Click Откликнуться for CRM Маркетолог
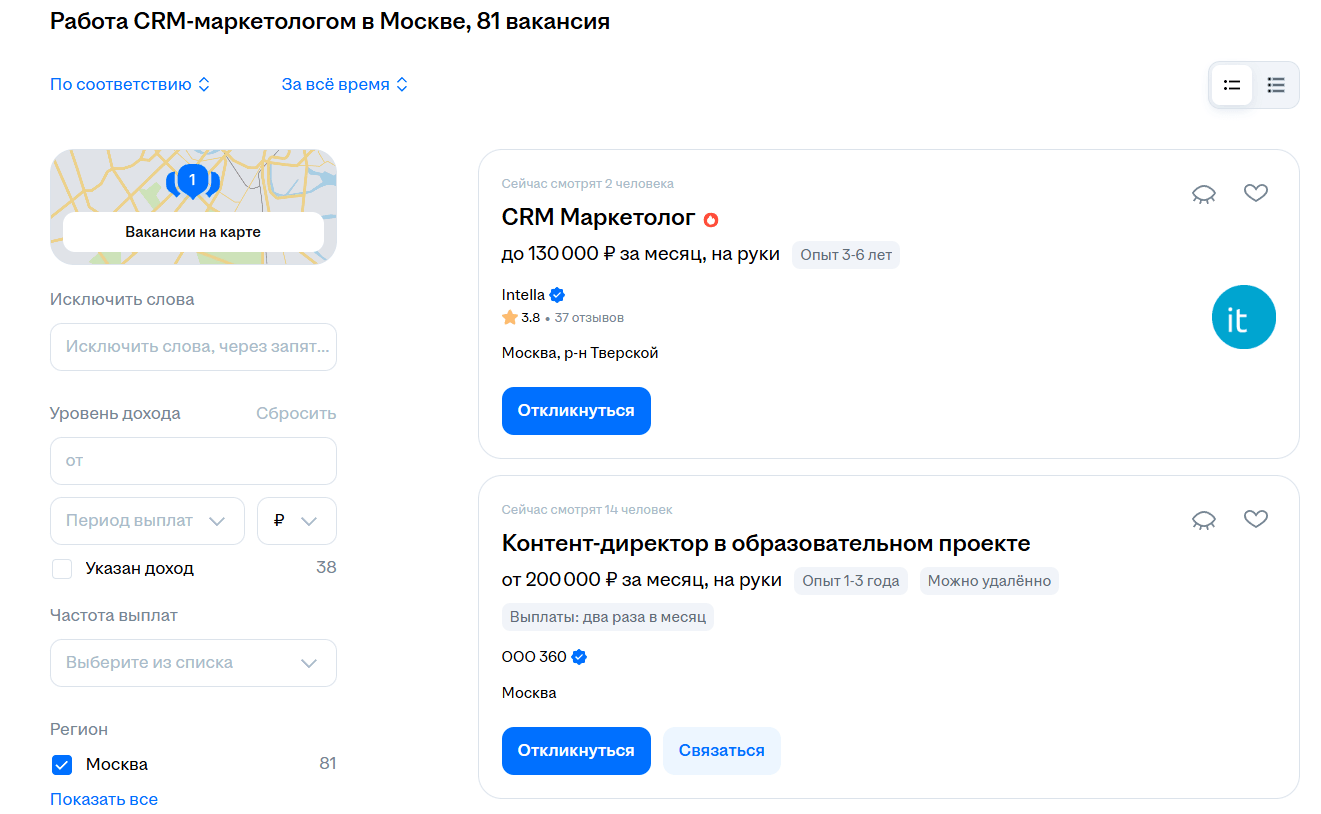 point(576,411)
